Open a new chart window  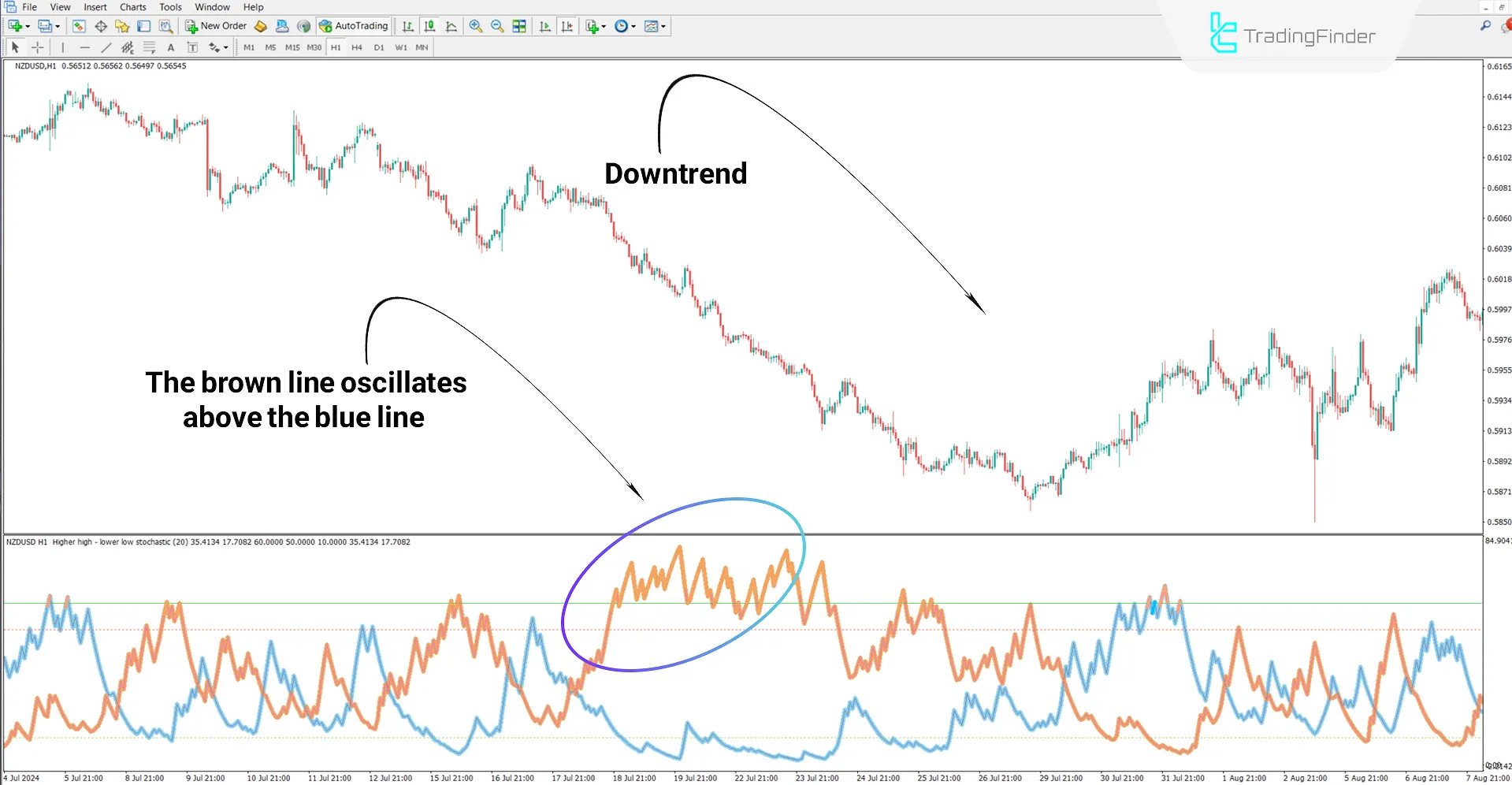(x=14, y=26)
